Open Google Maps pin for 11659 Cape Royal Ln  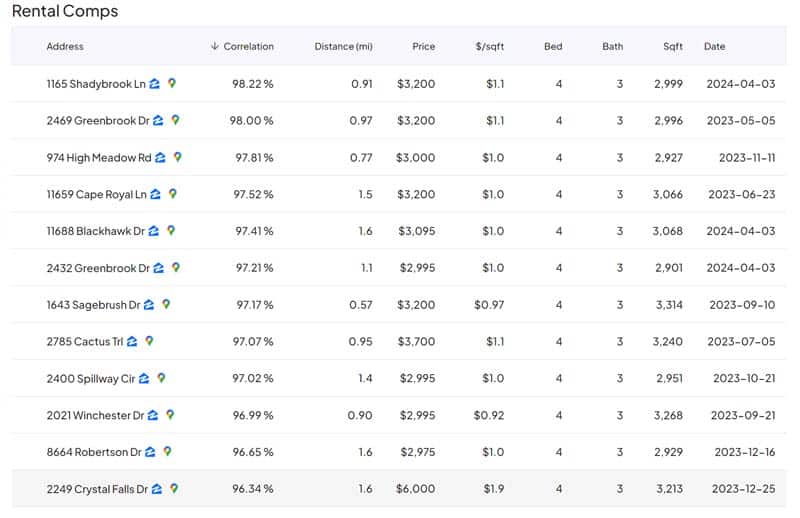tap(172, 194)
